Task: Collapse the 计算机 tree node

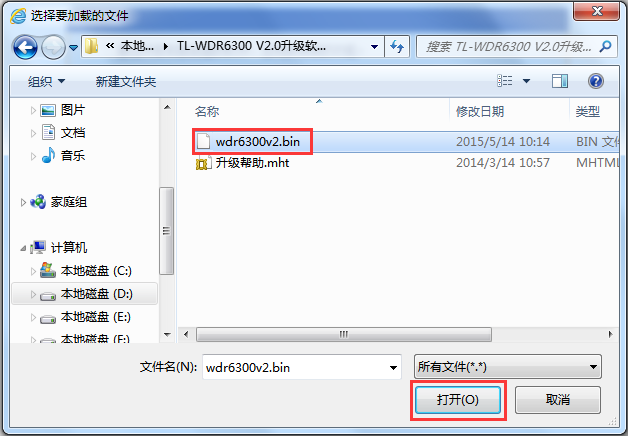Action: (x=23, y=249)
